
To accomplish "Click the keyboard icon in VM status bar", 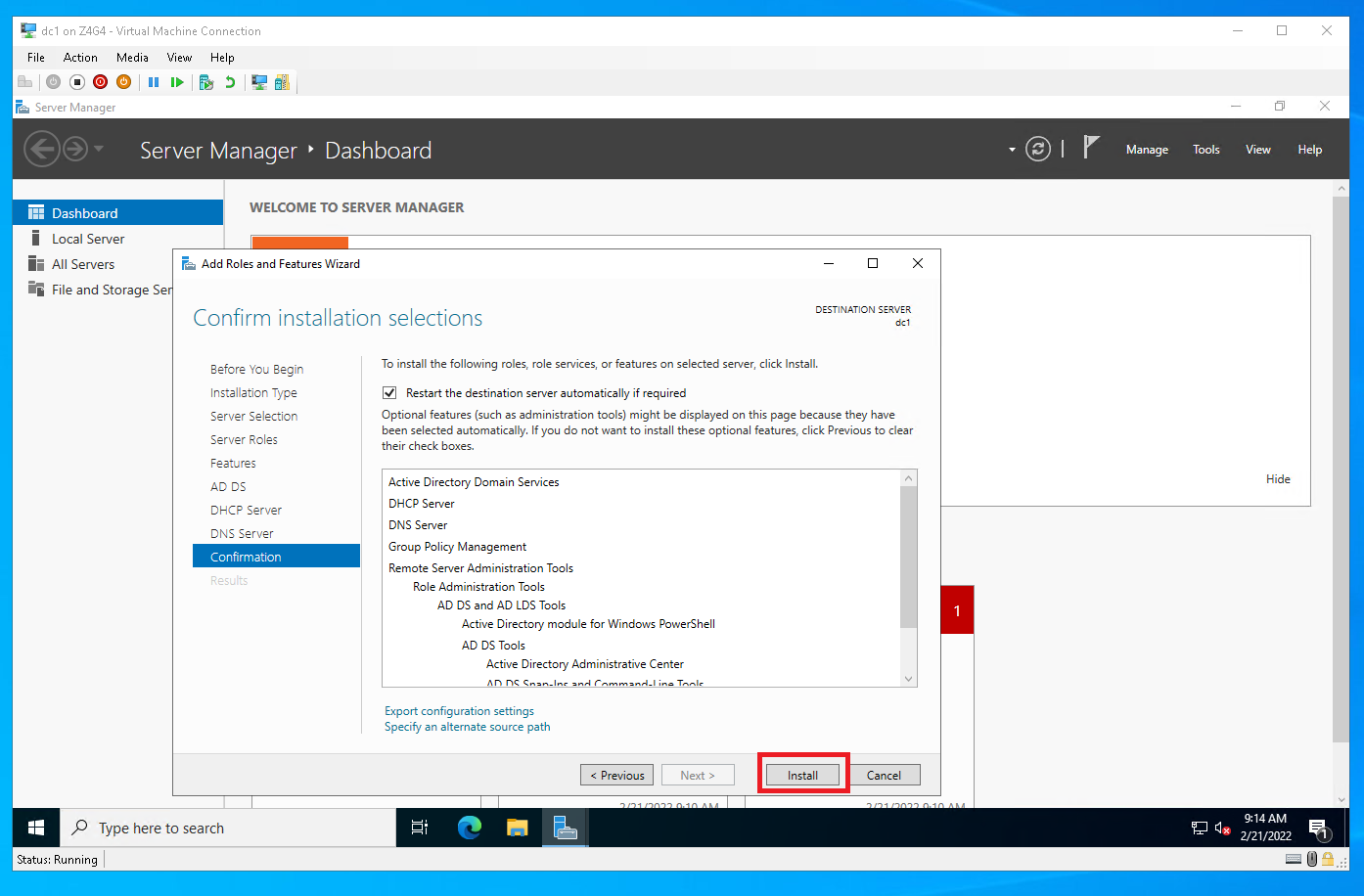I will click(1294, 859).
